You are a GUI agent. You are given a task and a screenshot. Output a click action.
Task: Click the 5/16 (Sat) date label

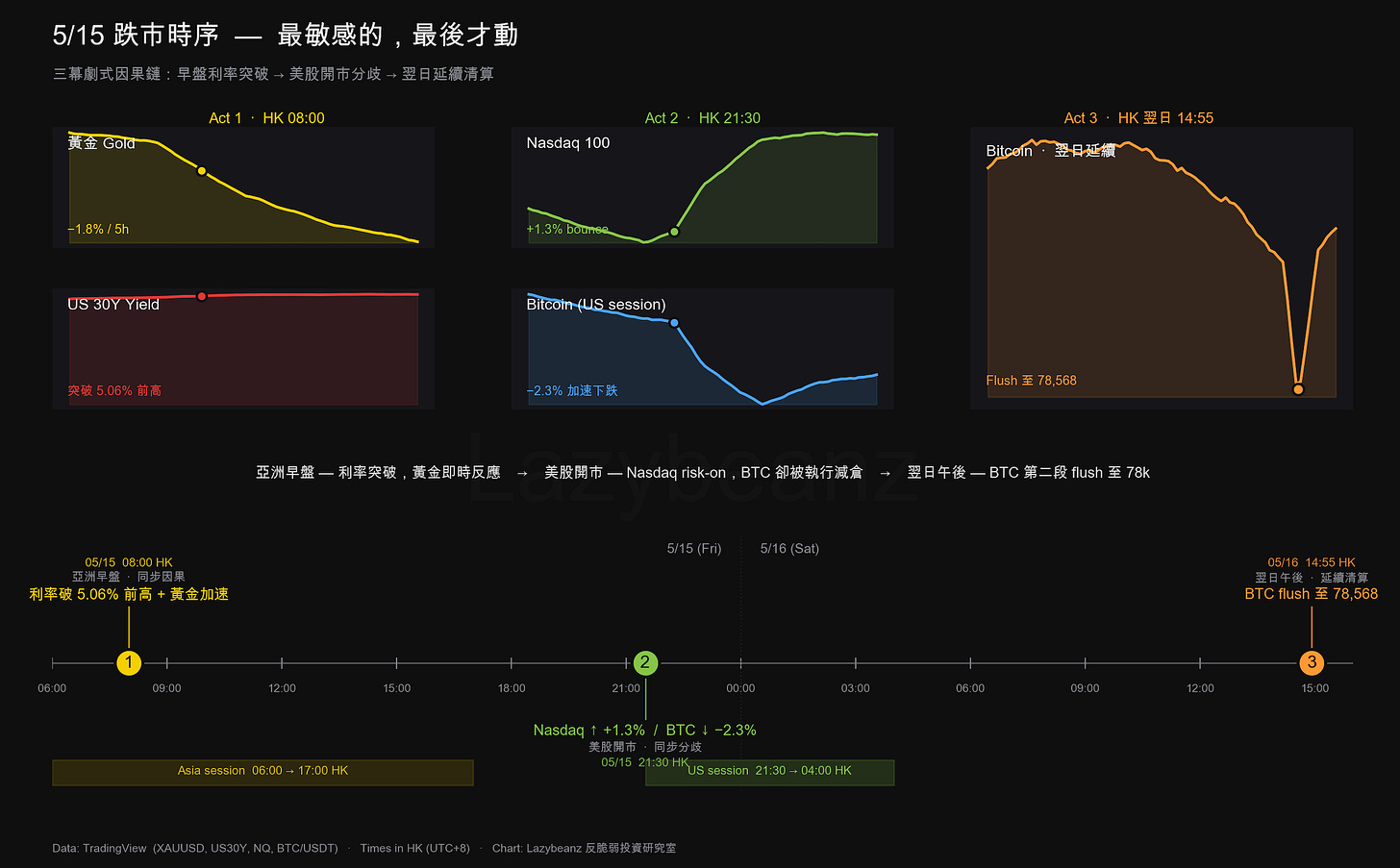[x=789, y=549]
